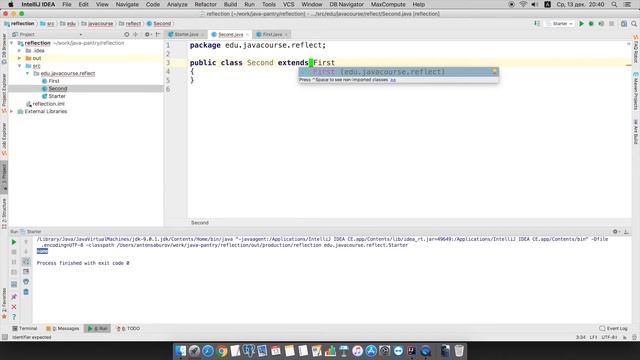
Task: Open Run panel settings gear
Action: pos(615,231)
